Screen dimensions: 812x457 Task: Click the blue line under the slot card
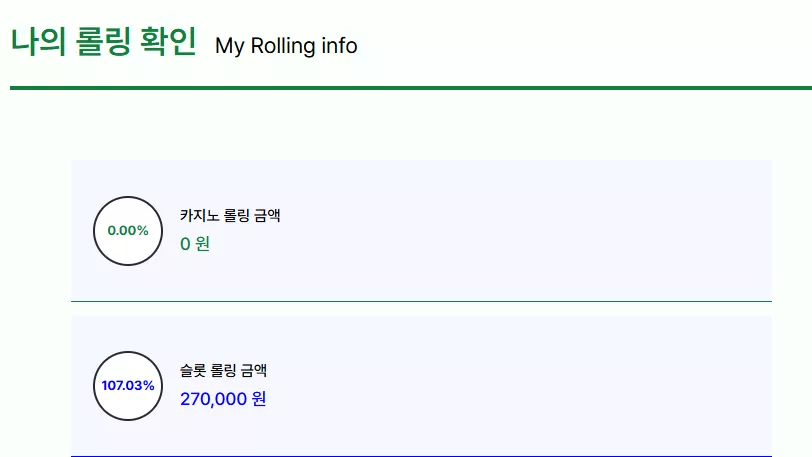(421, 456)
